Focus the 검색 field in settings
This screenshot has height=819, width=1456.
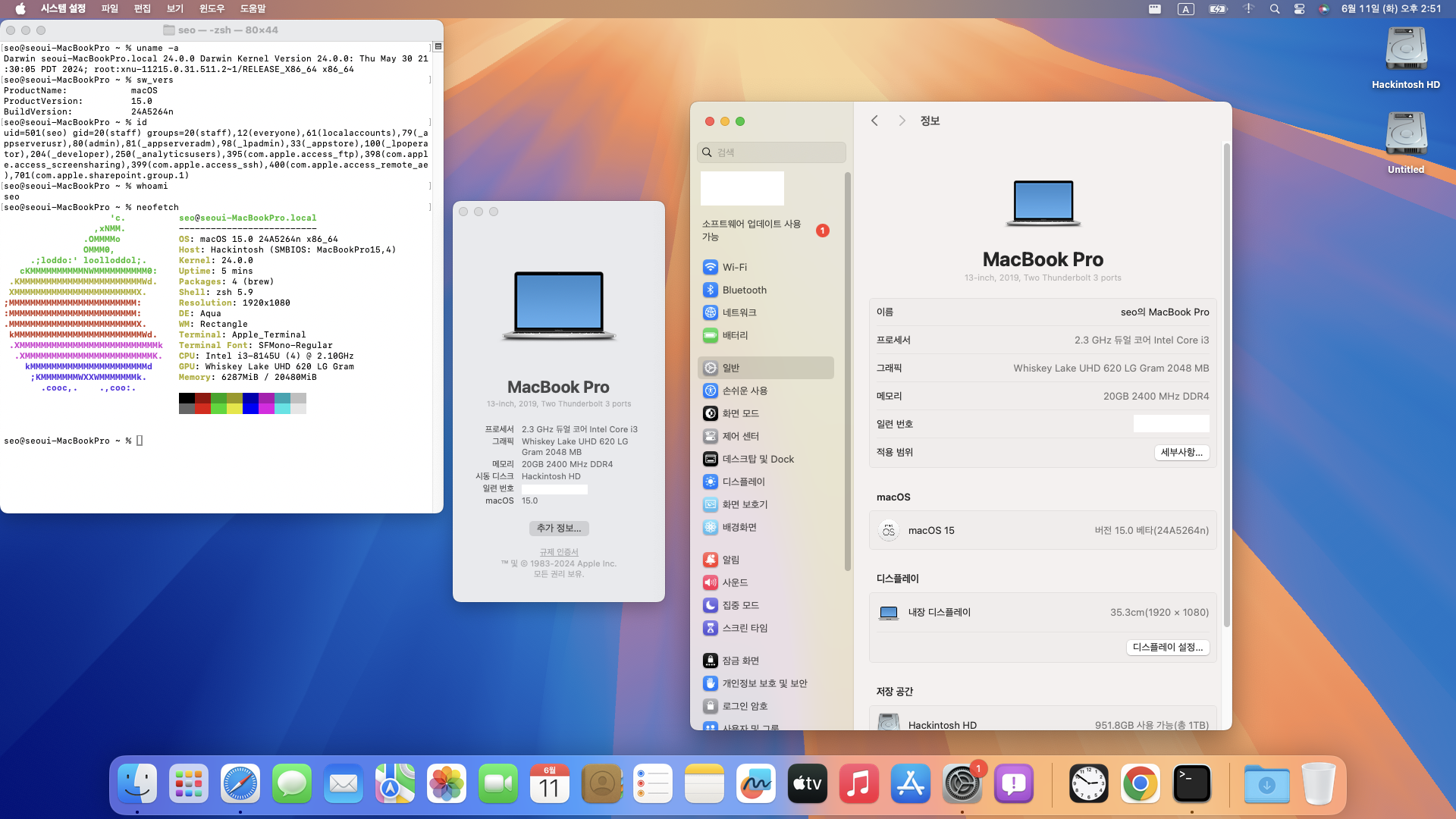771,152
